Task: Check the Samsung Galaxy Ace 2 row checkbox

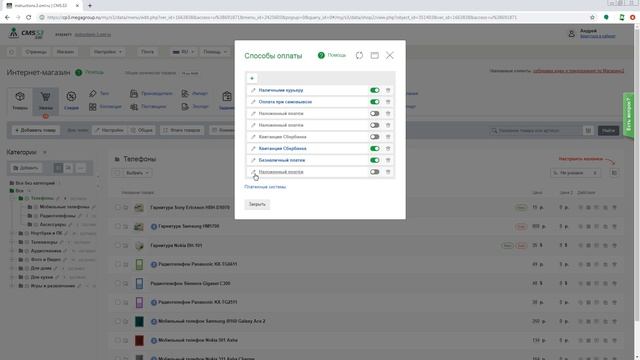Action: click(x=118, y=321)
